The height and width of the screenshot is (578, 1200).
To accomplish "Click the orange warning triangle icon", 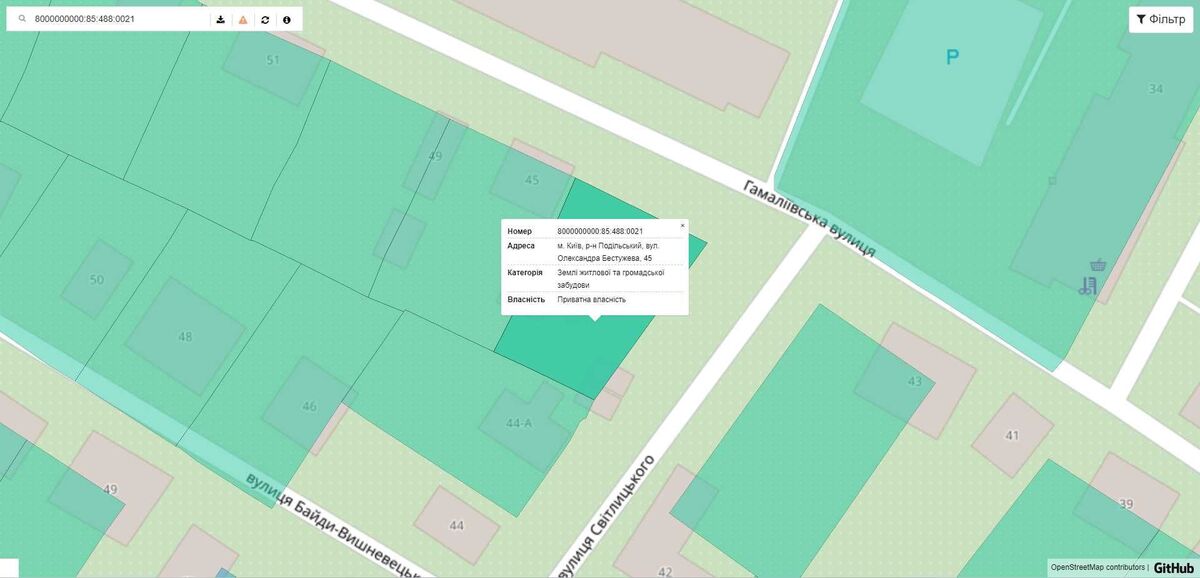I will tap(243, 19).
